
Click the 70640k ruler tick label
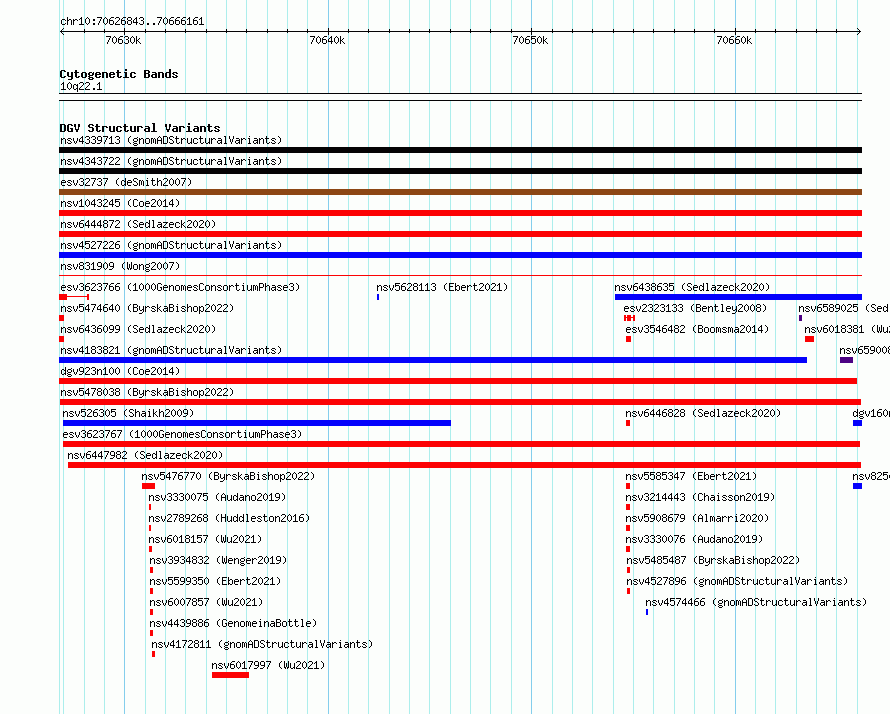327,40
